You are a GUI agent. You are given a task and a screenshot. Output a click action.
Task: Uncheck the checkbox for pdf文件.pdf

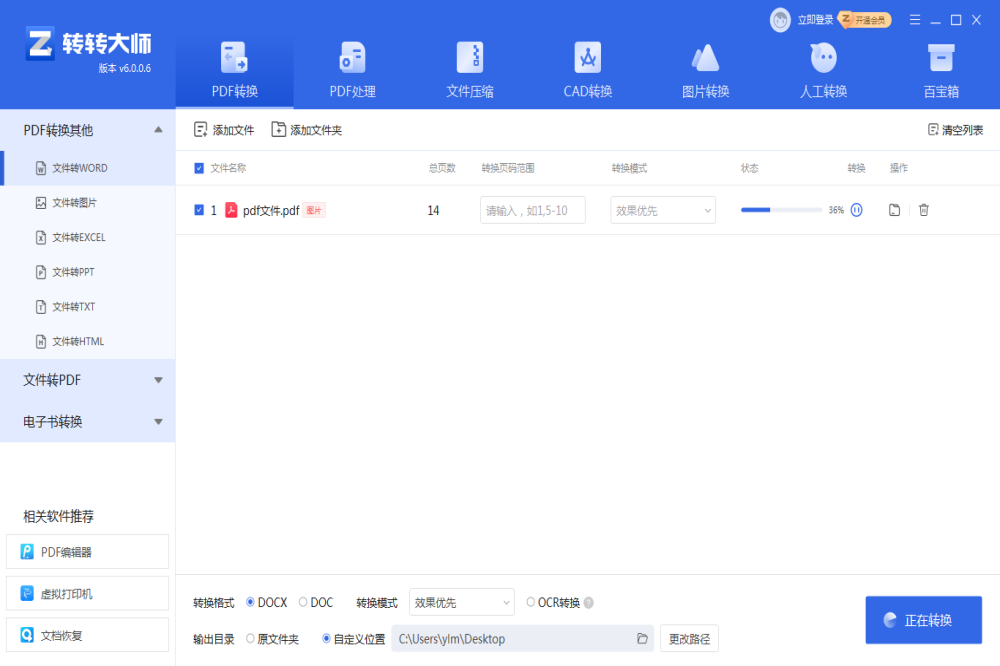coord(199,210)
